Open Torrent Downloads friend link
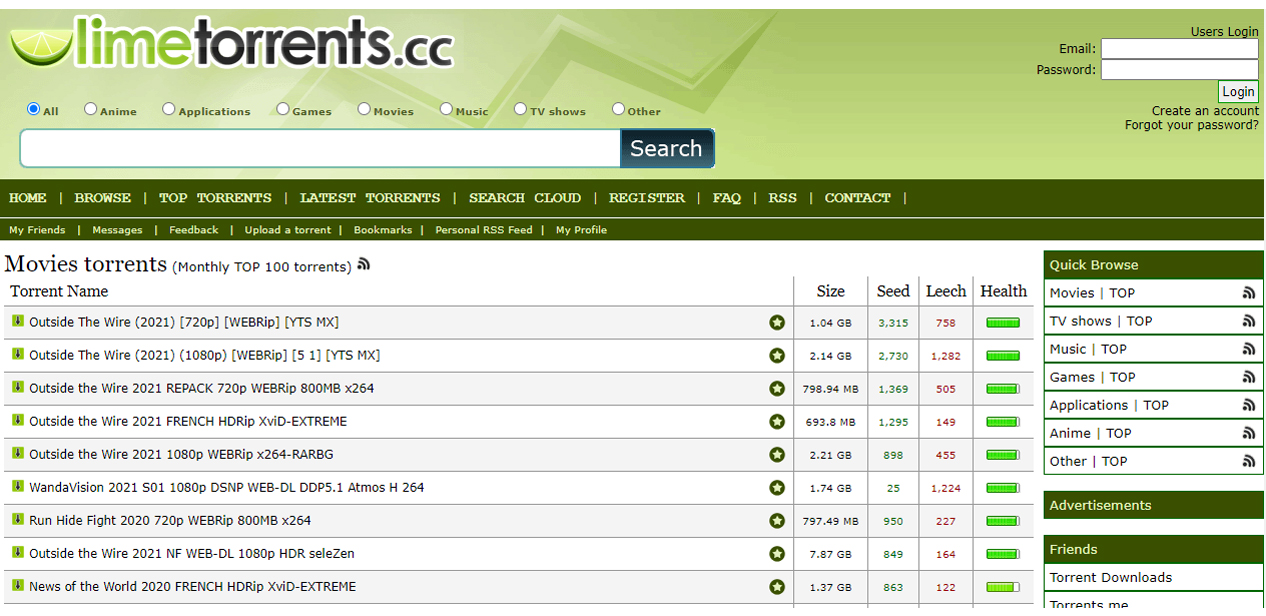Screen dimensions: 1266x616 click(x=1111, y=577)
